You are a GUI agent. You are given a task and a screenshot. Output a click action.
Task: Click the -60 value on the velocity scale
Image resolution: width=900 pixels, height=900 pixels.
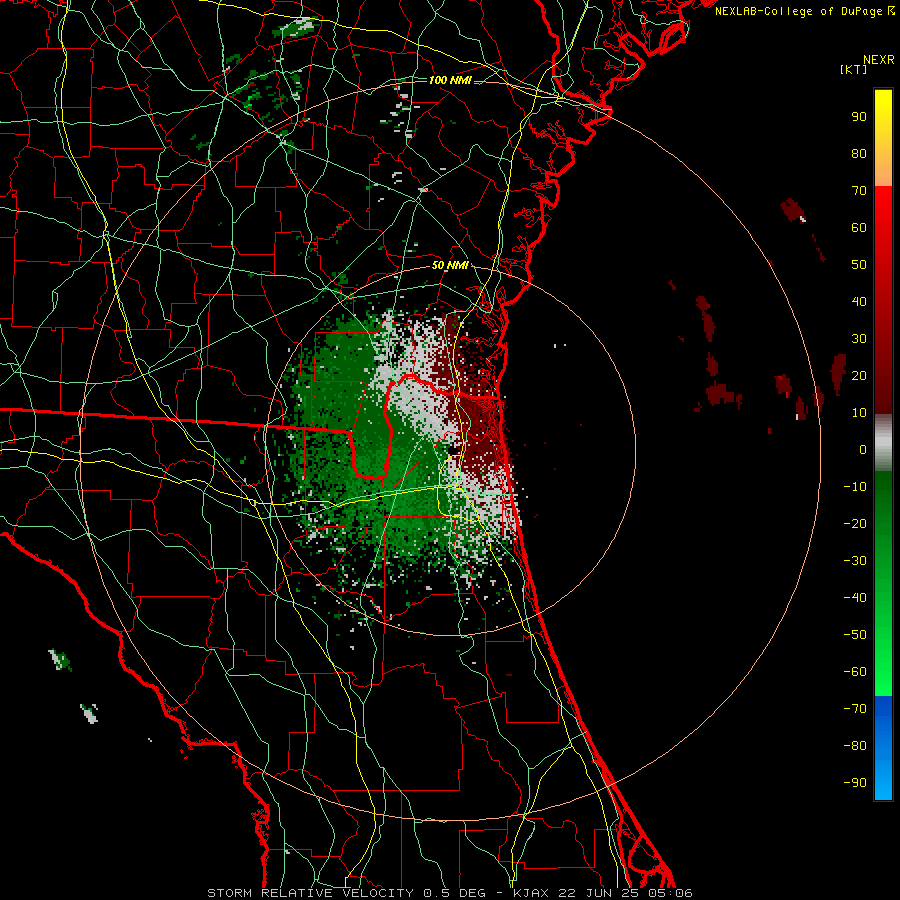pos(855,672)
